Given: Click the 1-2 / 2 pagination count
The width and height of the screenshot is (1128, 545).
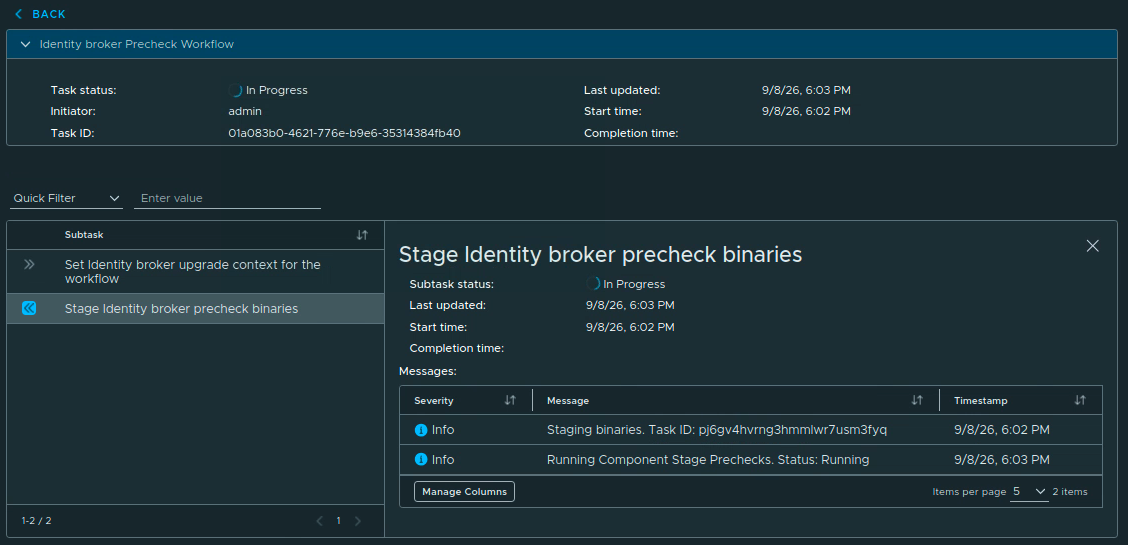Looking at the screenshot, I should click(x=36, y=521).
